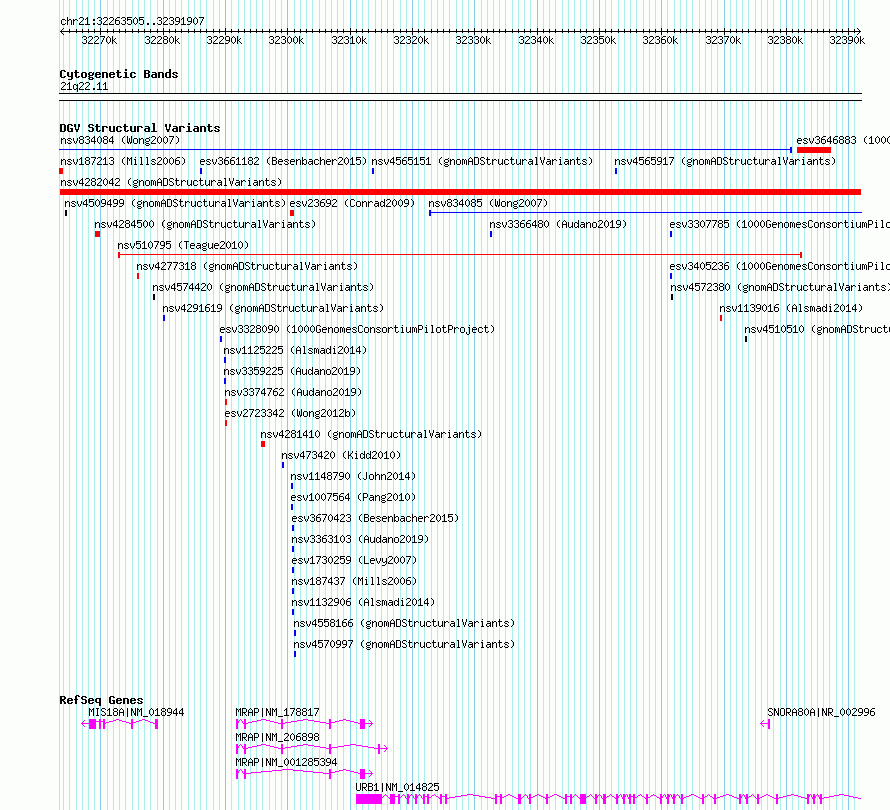Click nsv187437 (Mills2006) label
Image resolution: width=890 pixels, height=810 pixels.
tap(354, 581)
